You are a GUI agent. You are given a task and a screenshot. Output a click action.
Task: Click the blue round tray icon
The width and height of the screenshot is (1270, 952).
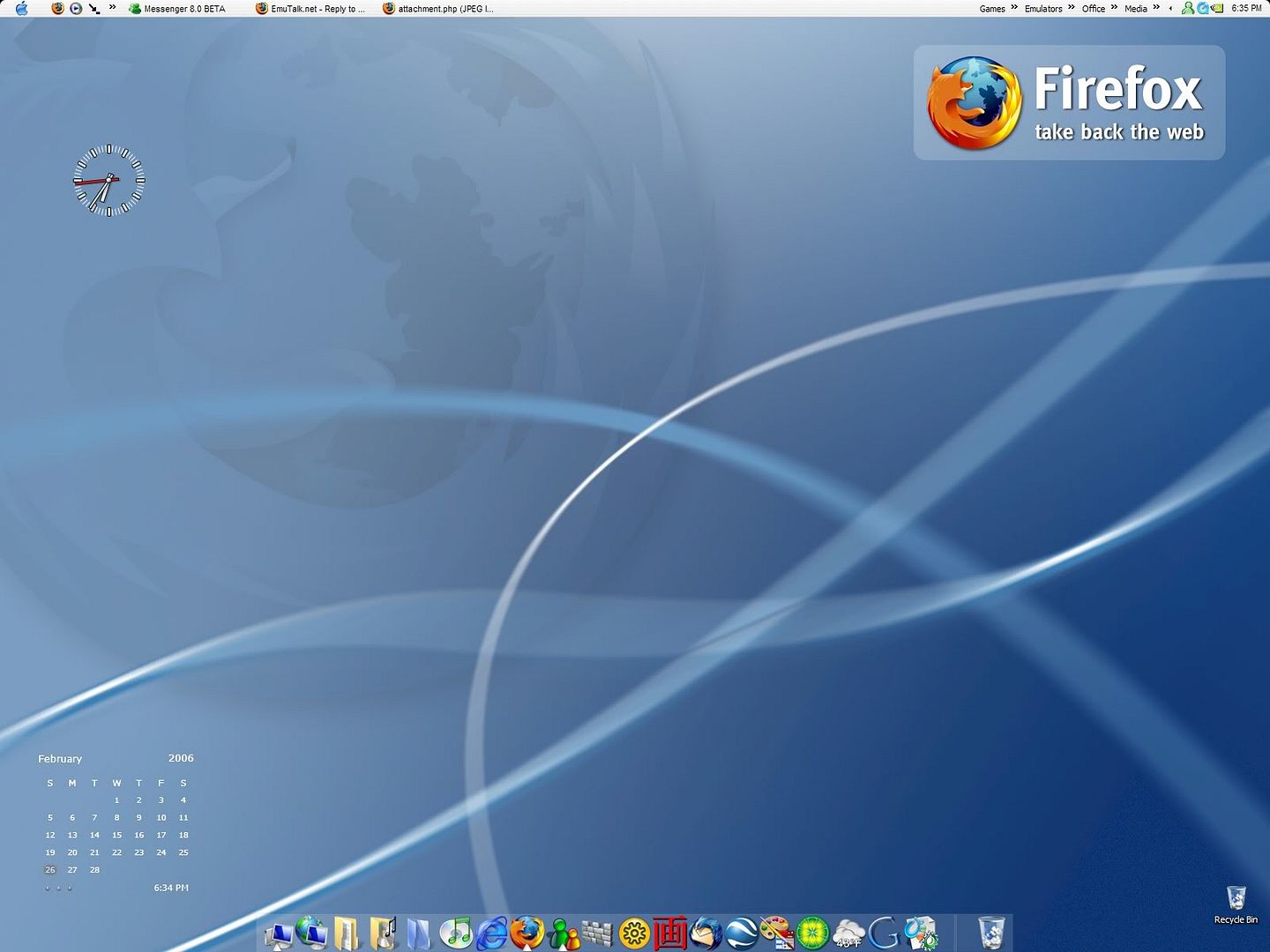pyautogui.click(x=1202, y=8)
